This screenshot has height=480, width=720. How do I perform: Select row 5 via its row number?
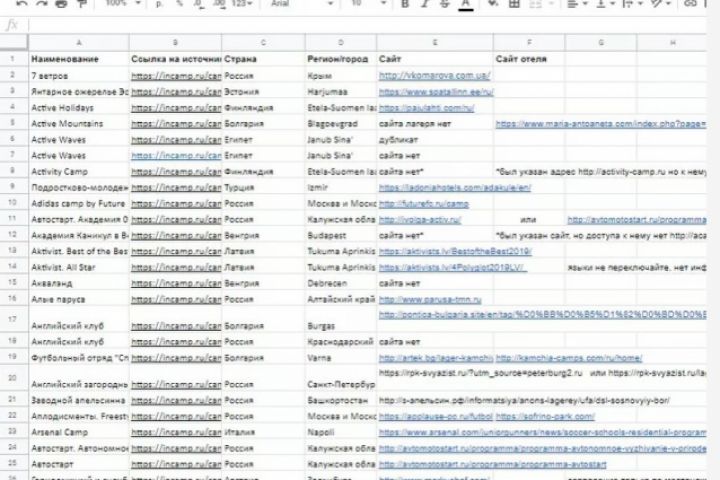point(13,123)
